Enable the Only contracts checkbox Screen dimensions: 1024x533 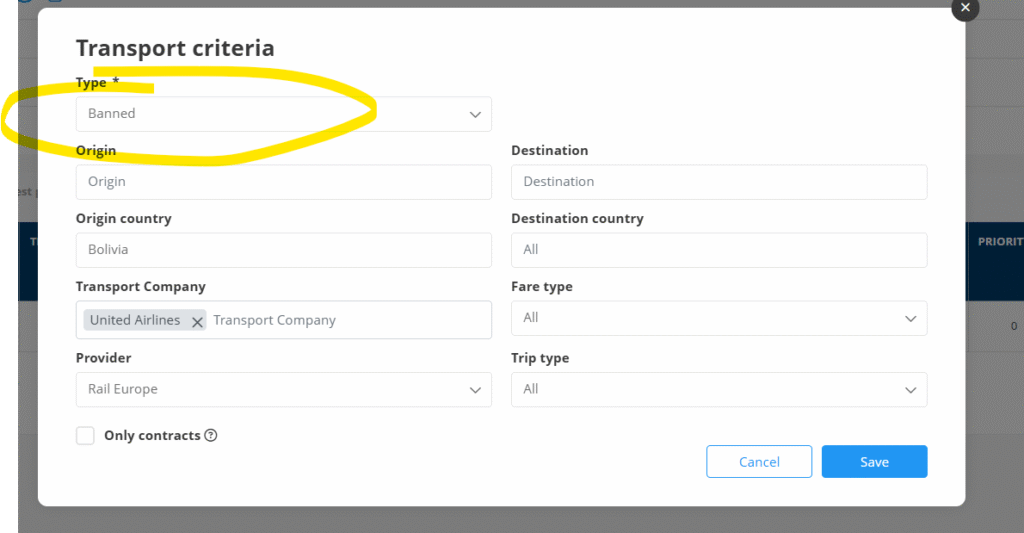(x=86, y=436)
